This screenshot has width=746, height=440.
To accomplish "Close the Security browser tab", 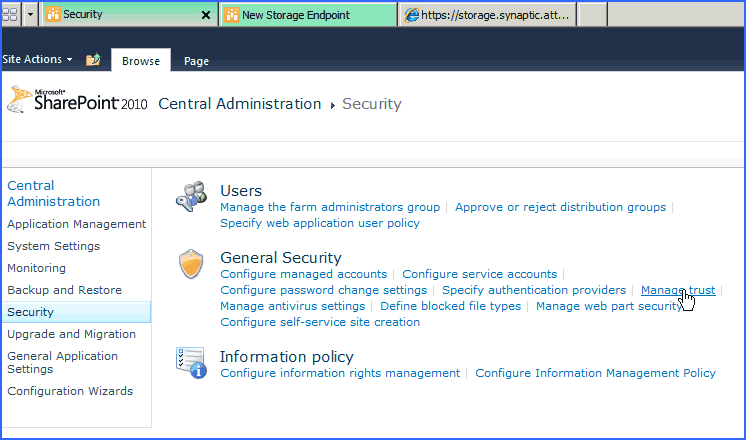I will click(206, 15).
